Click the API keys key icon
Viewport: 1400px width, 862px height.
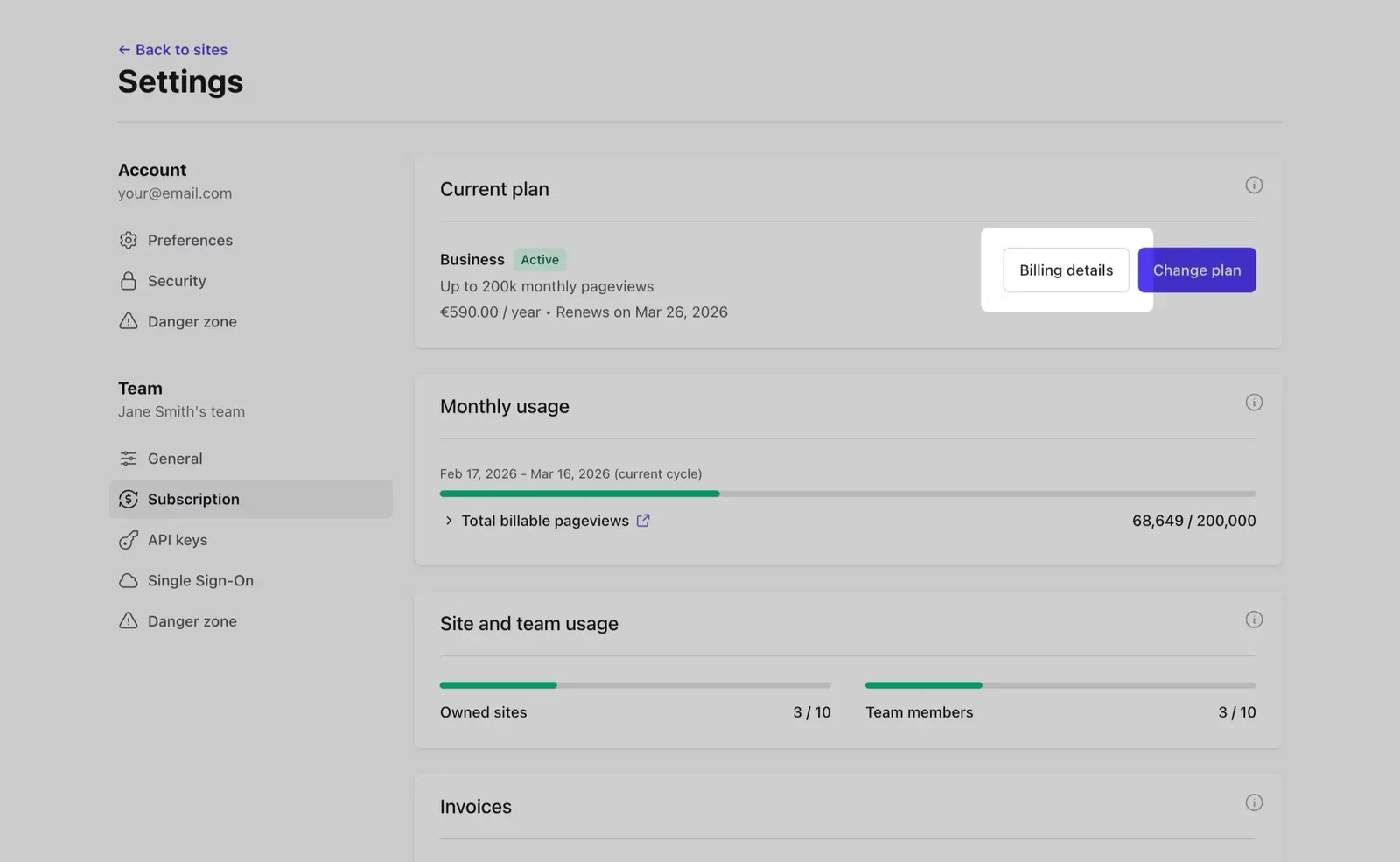128,539
